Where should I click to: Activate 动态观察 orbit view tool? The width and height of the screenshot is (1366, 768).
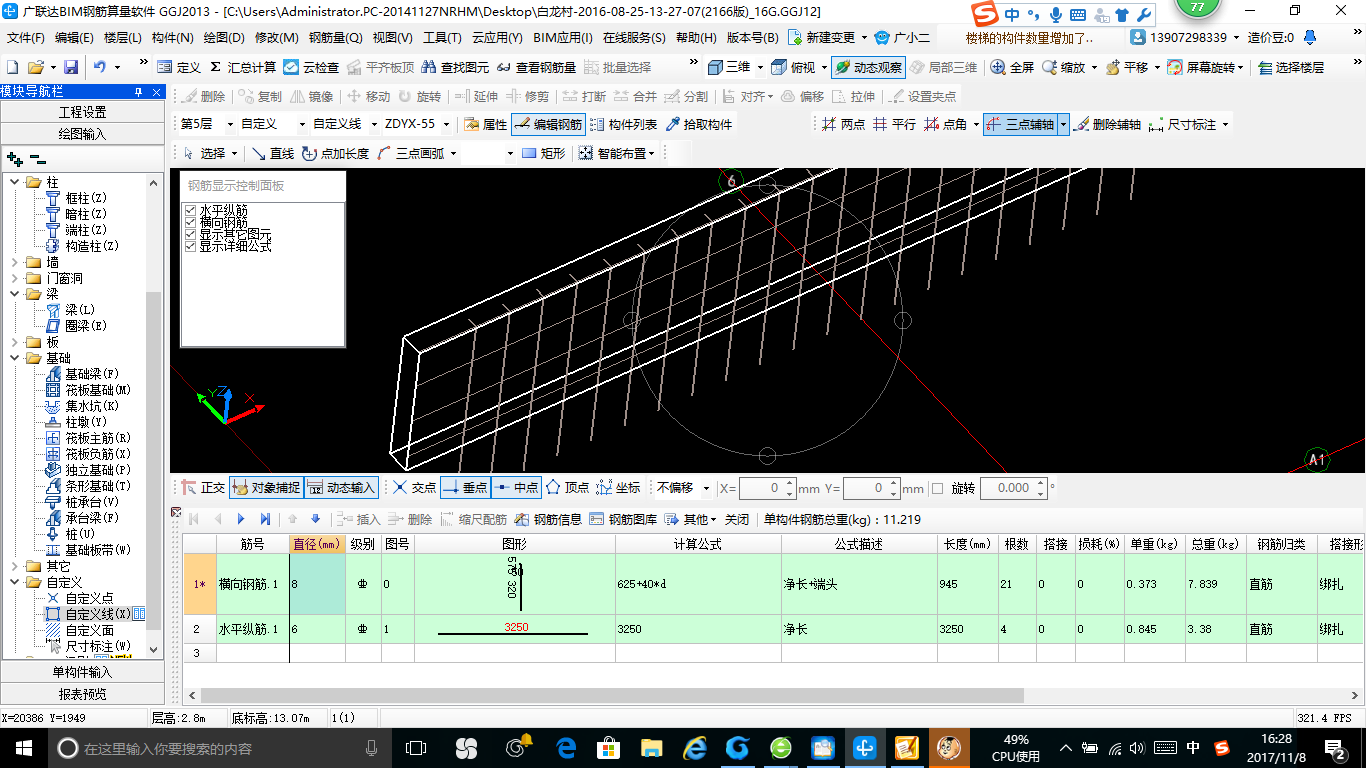tap(868, 67)
